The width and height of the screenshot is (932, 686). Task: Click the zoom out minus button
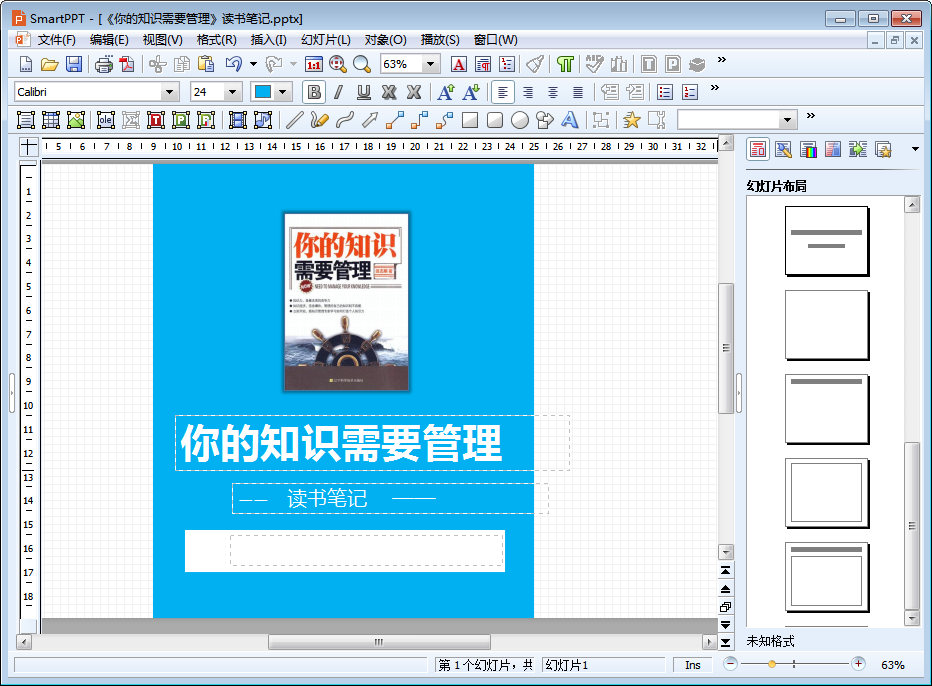point(731,664)
